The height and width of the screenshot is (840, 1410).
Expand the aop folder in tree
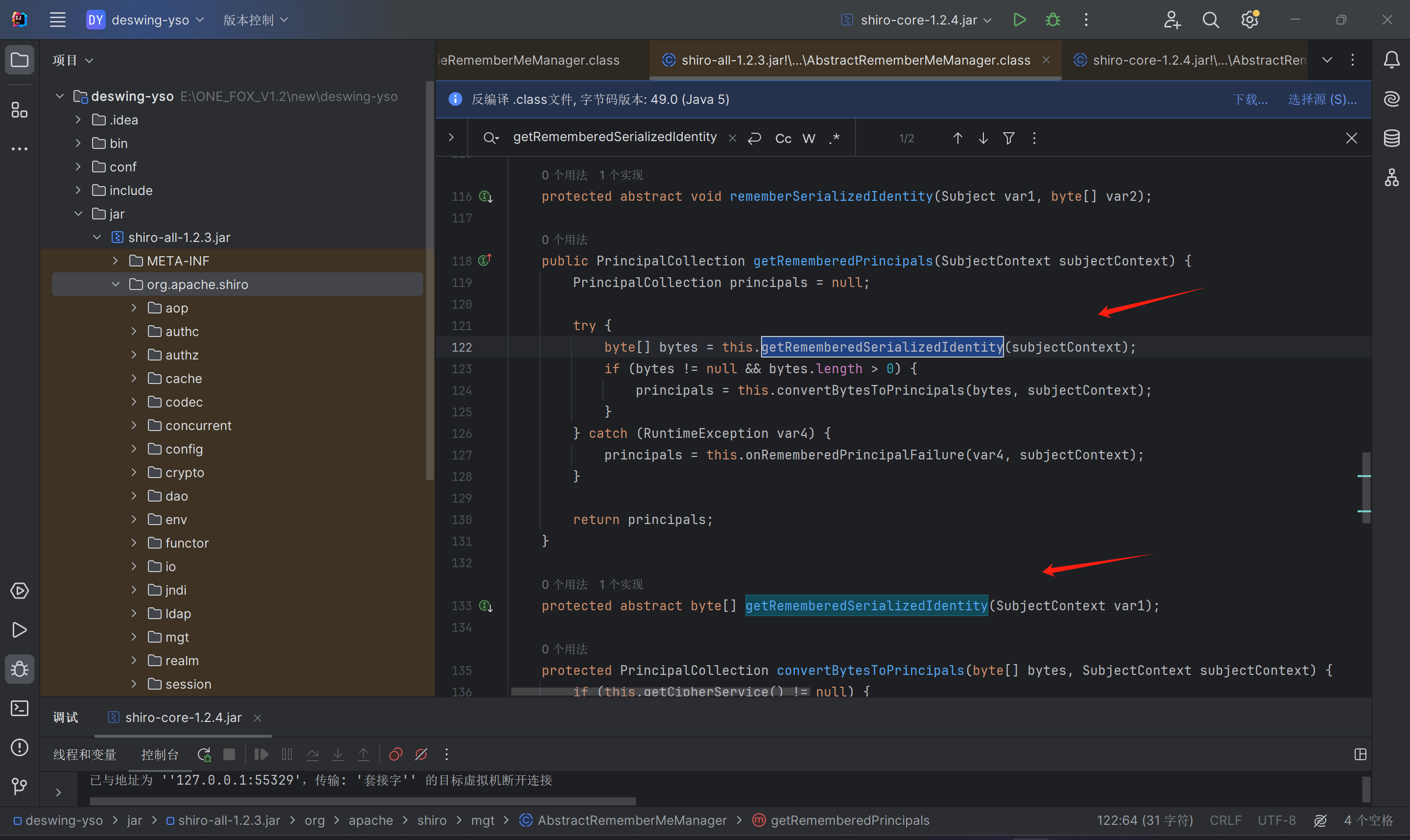coord(134,308)
